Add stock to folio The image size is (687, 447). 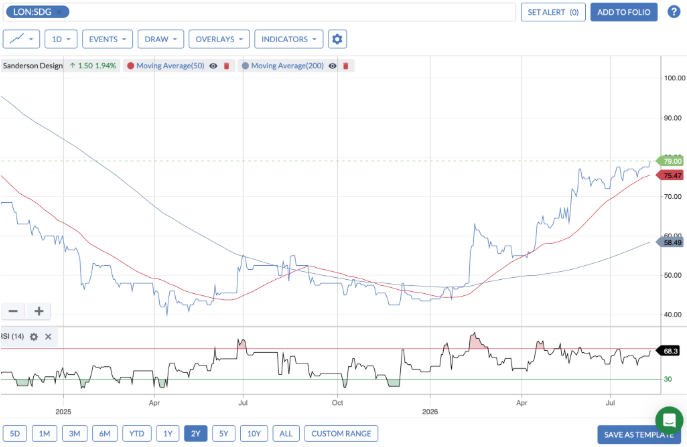click(x=623, y=12)
